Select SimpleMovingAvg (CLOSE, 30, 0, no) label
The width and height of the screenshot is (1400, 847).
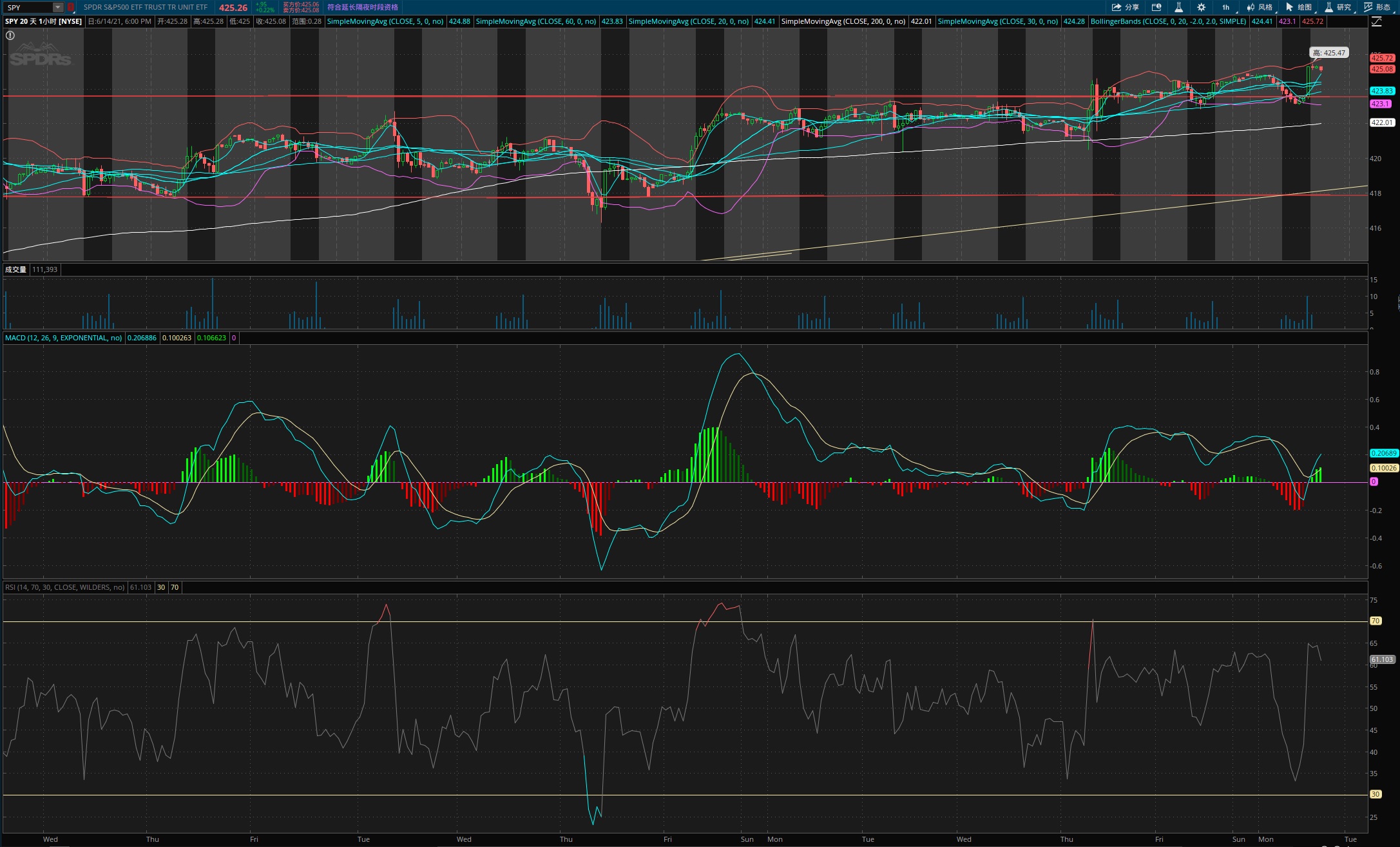point(997,21)
